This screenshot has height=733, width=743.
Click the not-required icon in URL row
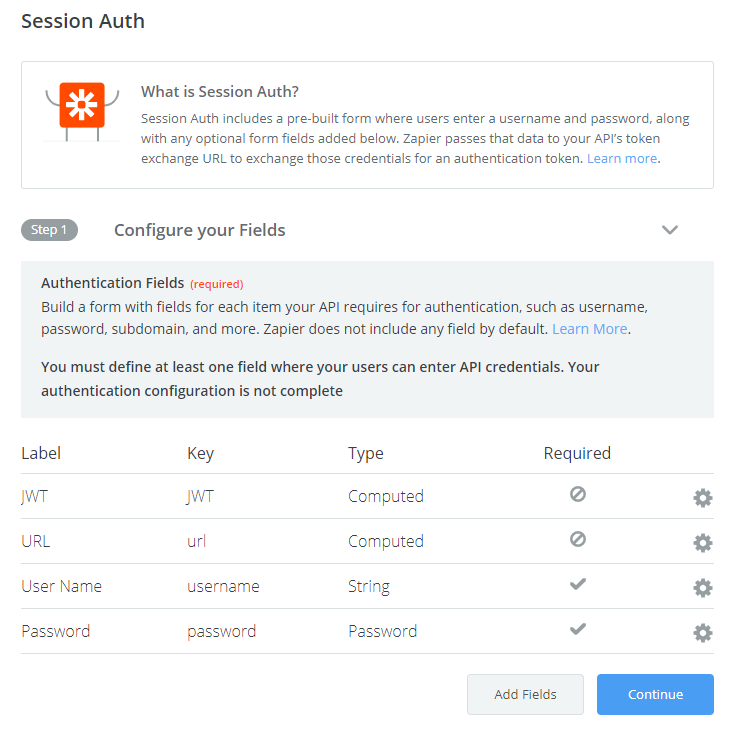[x=578, y=539]
